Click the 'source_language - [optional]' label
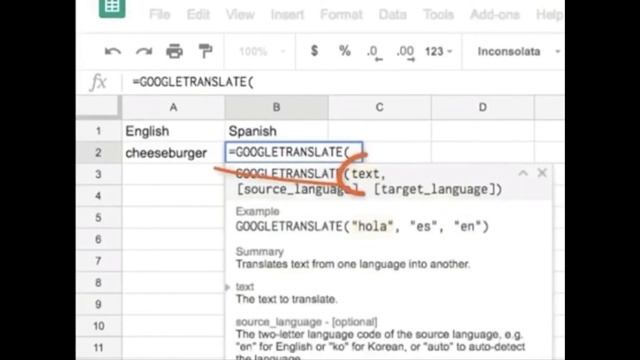The image size is (640, 360). point(307,322)
